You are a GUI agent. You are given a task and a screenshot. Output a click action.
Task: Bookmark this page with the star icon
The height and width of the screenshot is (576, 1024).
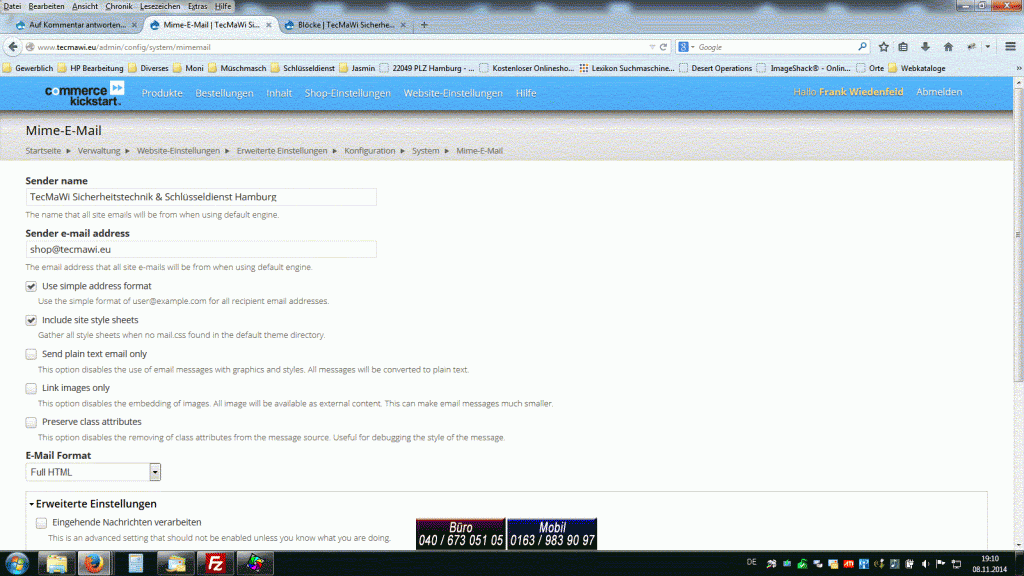(x=884, y=47)
